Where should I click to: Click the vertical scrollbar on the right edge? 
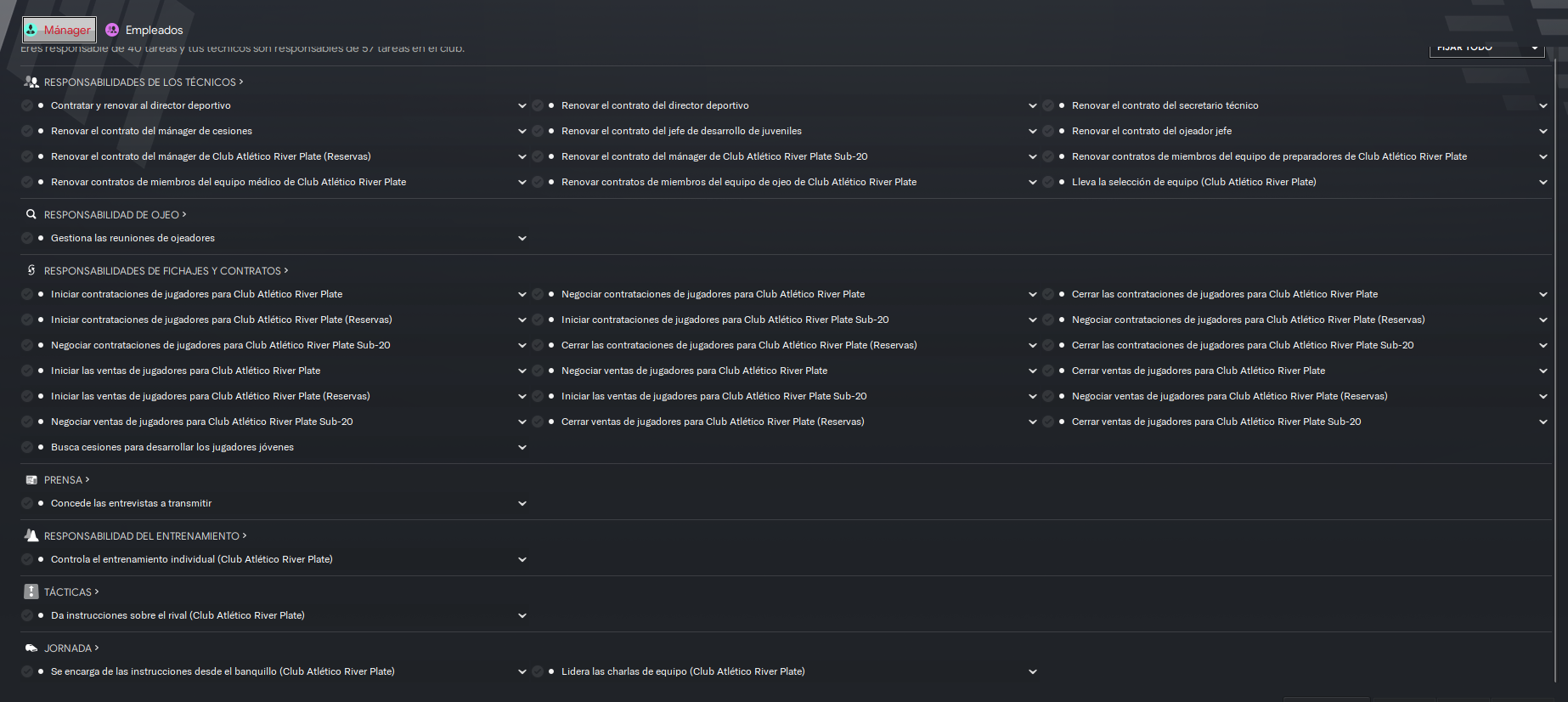(1555, 370)
